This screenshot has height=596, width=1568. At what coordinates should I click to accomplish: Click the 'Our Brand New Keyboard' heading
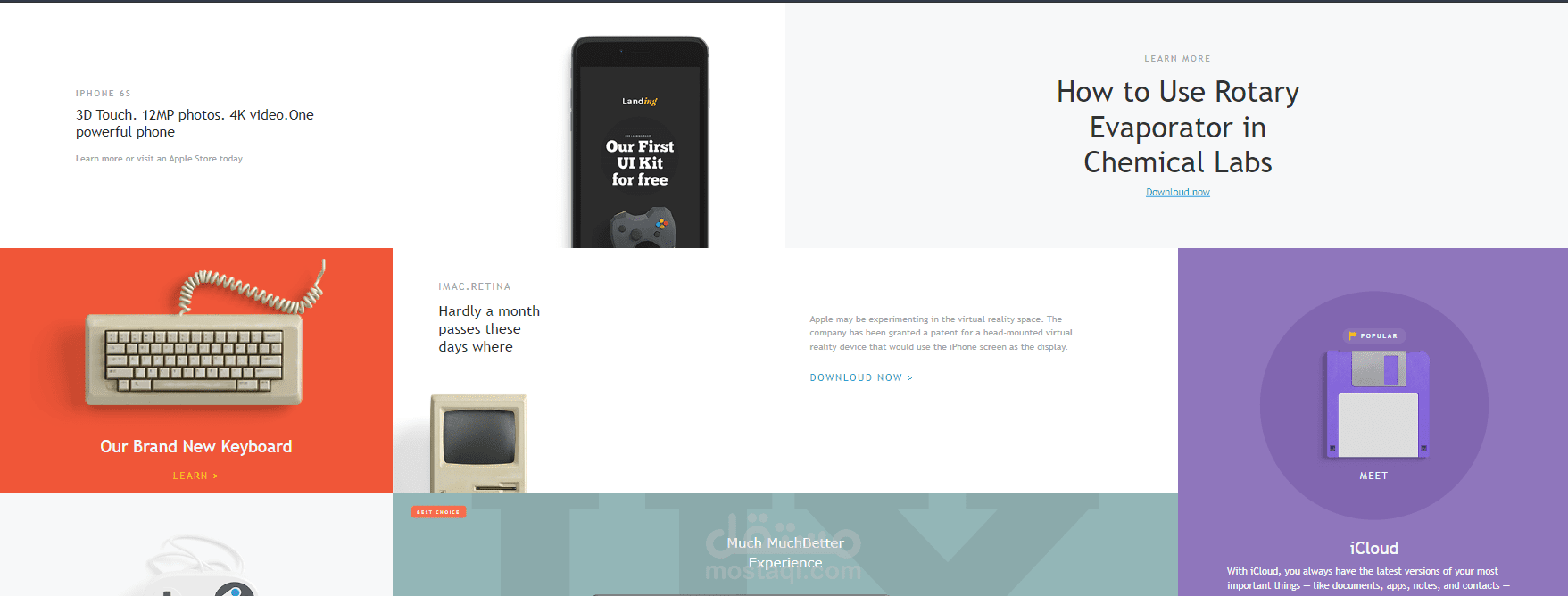tap(195, 446)
